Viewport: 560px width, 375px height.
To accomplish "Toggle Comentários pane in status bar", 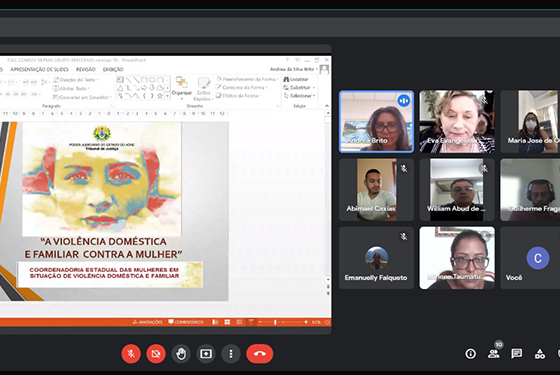I will [x=186, y=322].
